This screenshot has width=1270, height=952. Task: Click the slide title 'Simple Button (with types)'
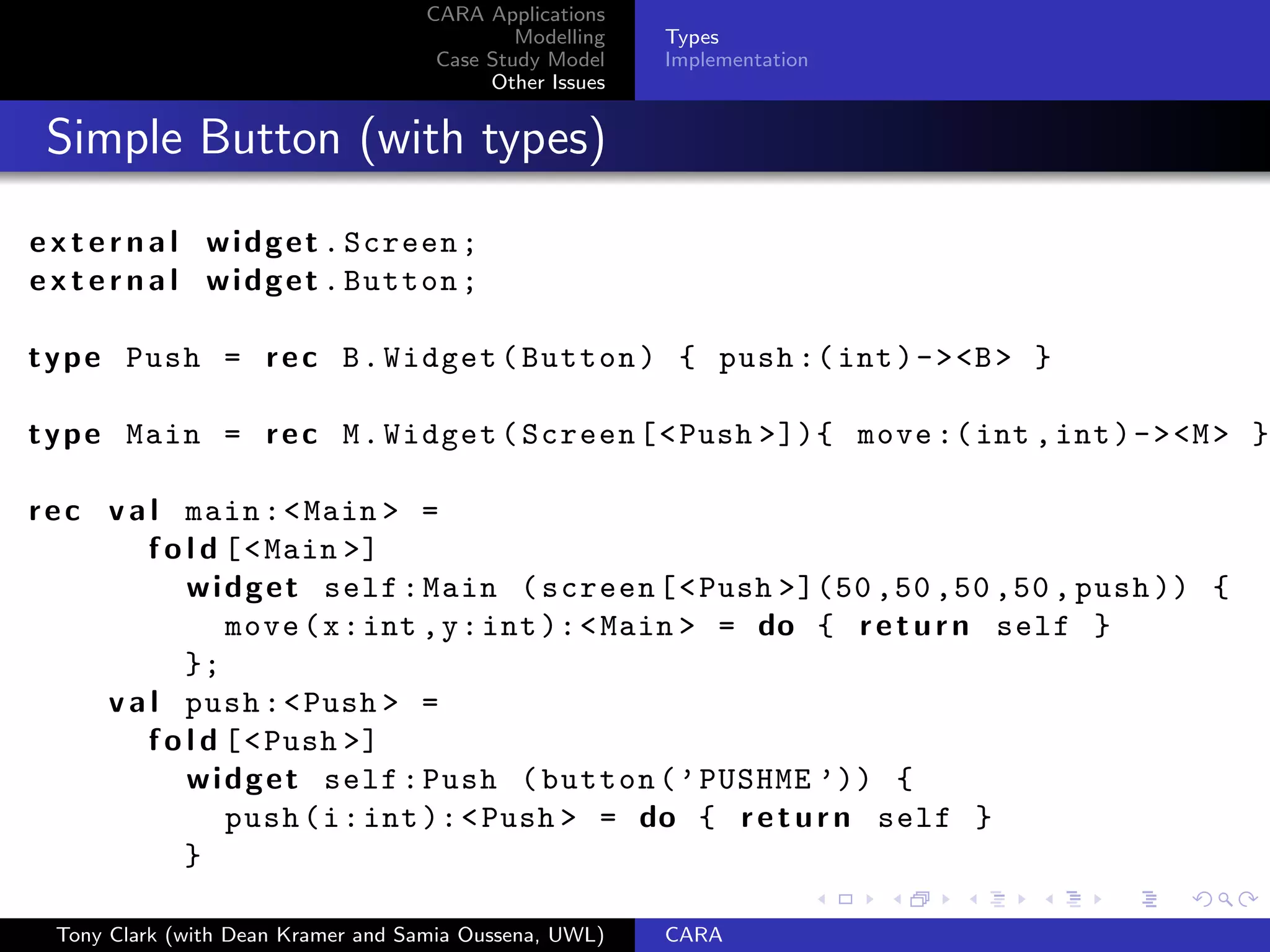click(326, 138)
